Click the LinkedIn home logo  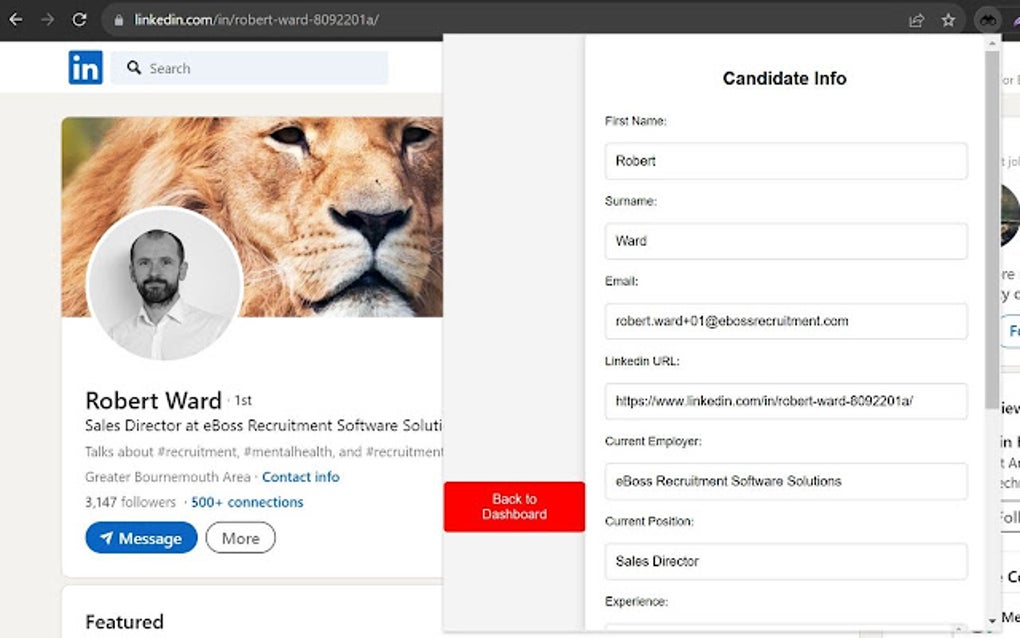coord(85,68)
